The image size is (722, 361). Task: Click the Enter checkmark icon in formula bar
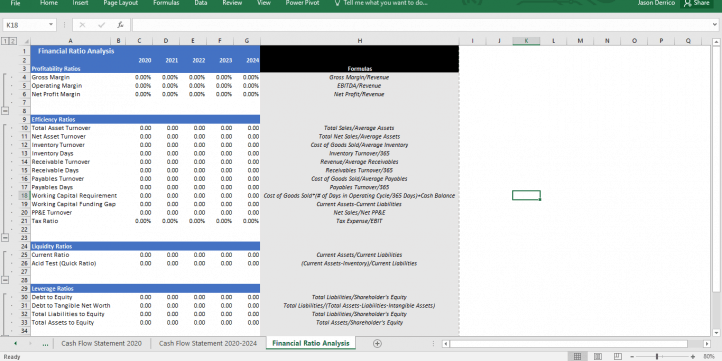tap(101, 25)
